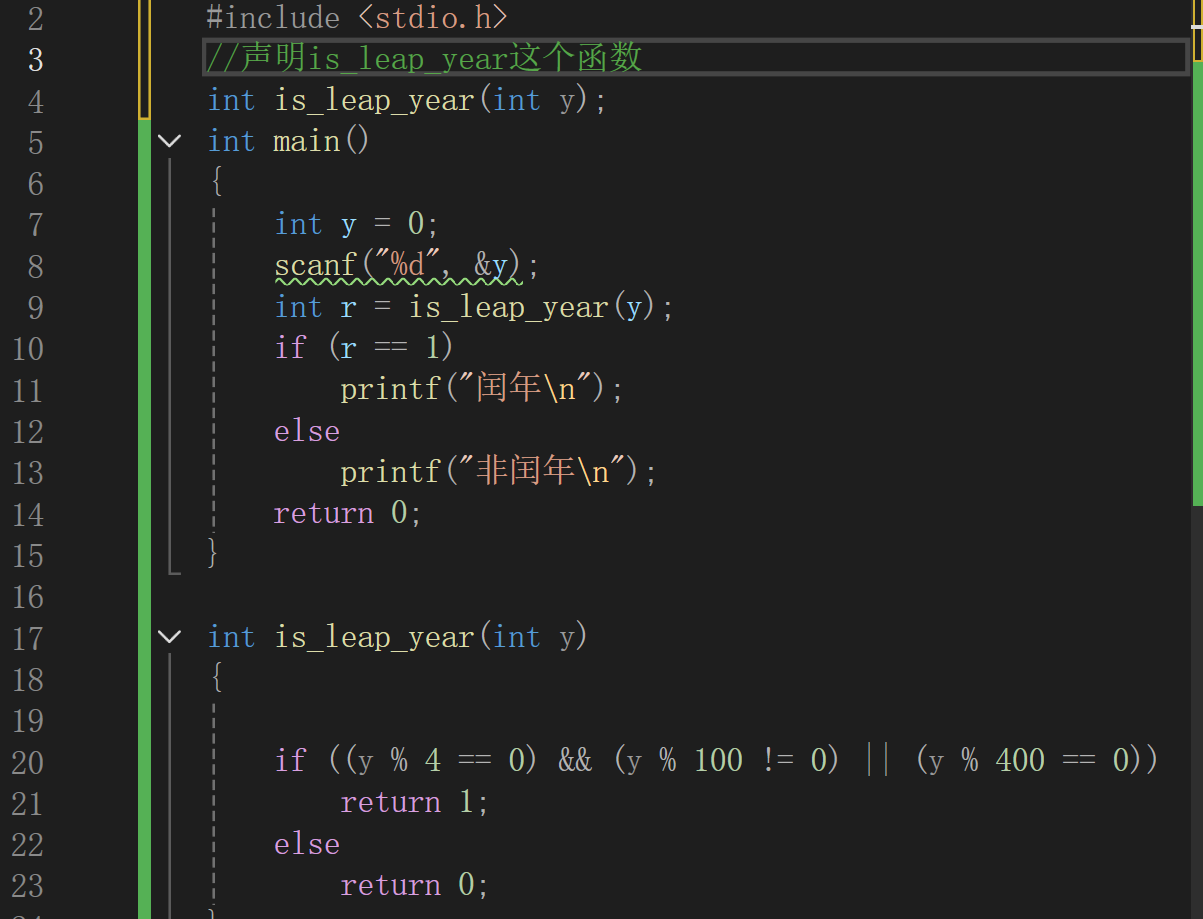The height and width of the screenshot is (919, 1203).
Task: Click the closing brace on line 15
Action: pyautogui.click(x=213, y=553)
